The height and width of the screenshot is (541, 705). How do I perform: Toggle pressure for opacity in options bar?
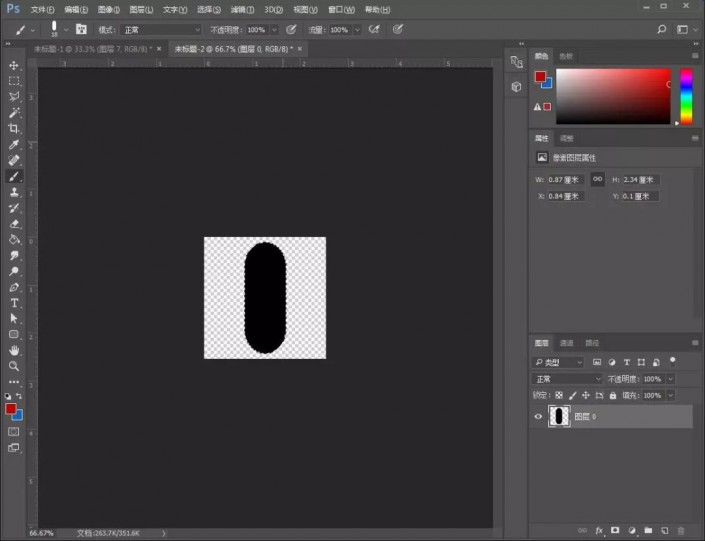pos(291,30)
